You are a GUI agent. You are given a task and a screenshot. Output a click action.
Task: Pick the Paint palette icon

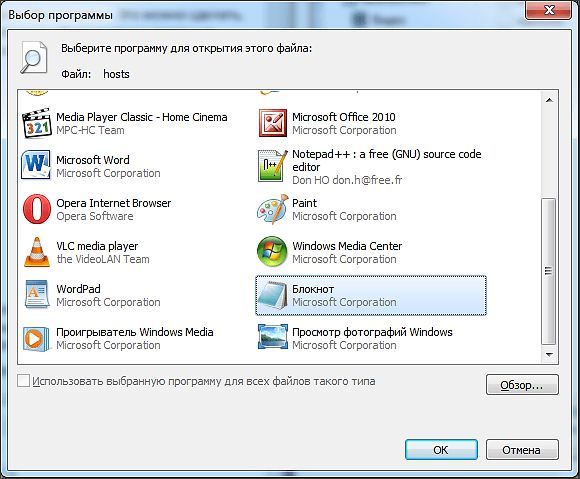pos(273,209)
